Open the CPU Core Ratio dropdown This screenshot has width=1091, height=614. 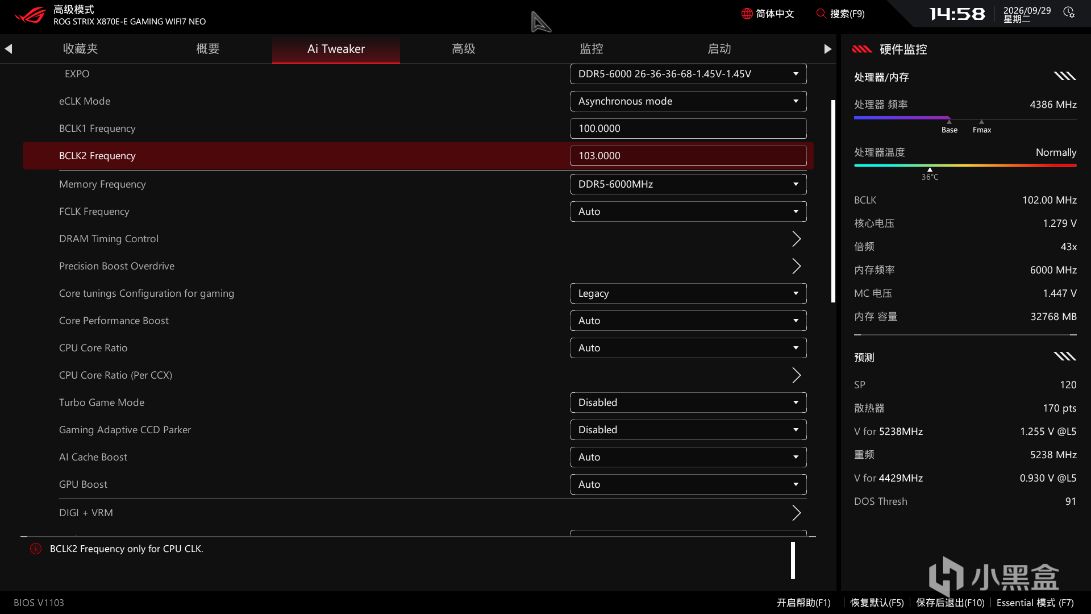click(688, 347)
